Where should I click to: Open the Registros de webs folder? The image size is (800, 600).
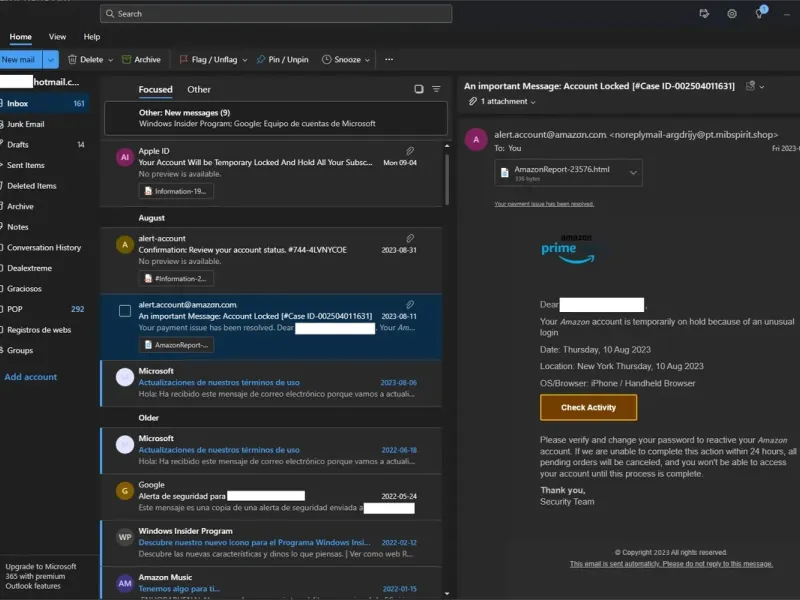(44, 330)
